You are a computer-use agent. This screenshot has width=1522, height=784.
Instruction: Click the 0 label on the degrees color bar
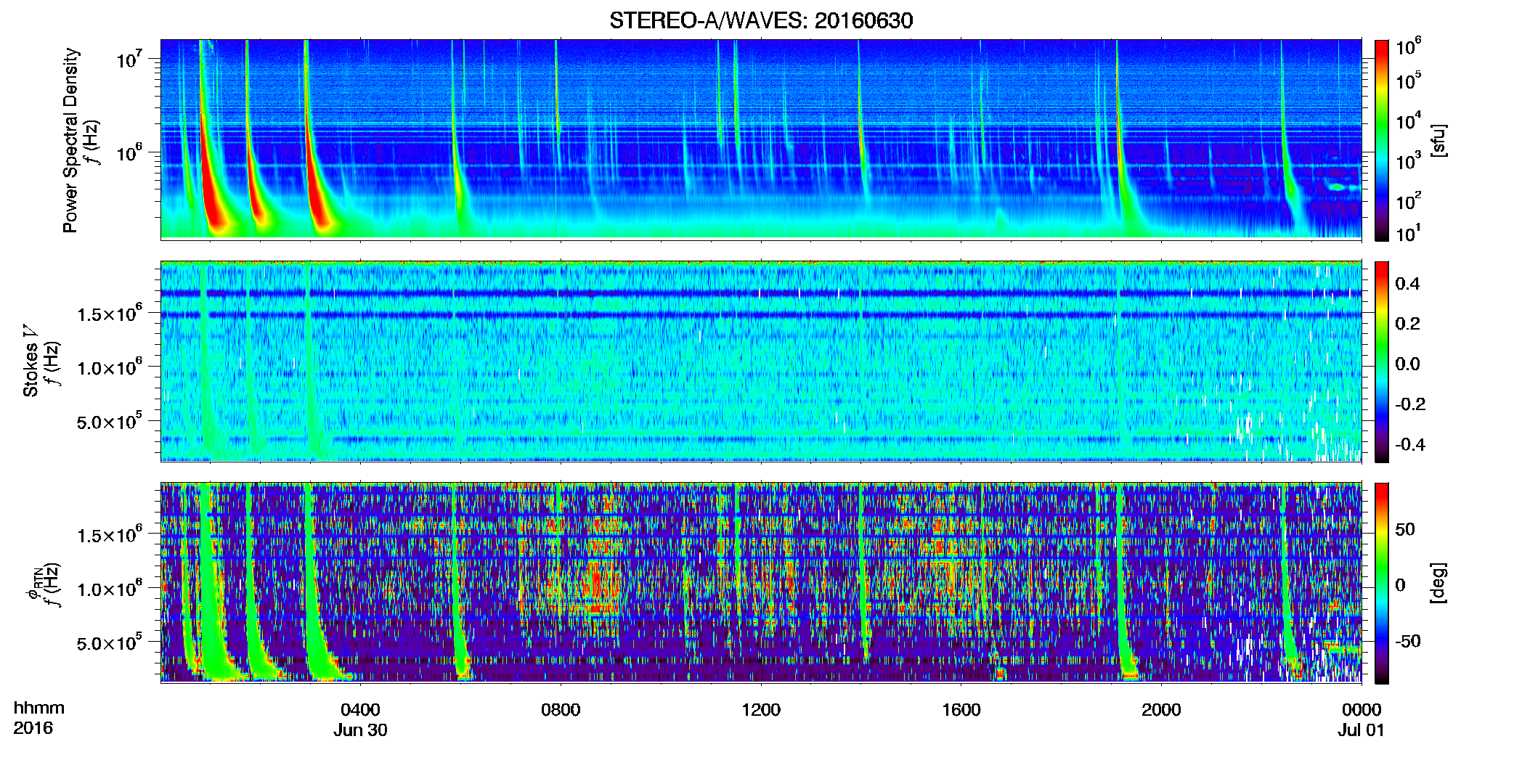pyautogui.click(x=1400, y=584)
